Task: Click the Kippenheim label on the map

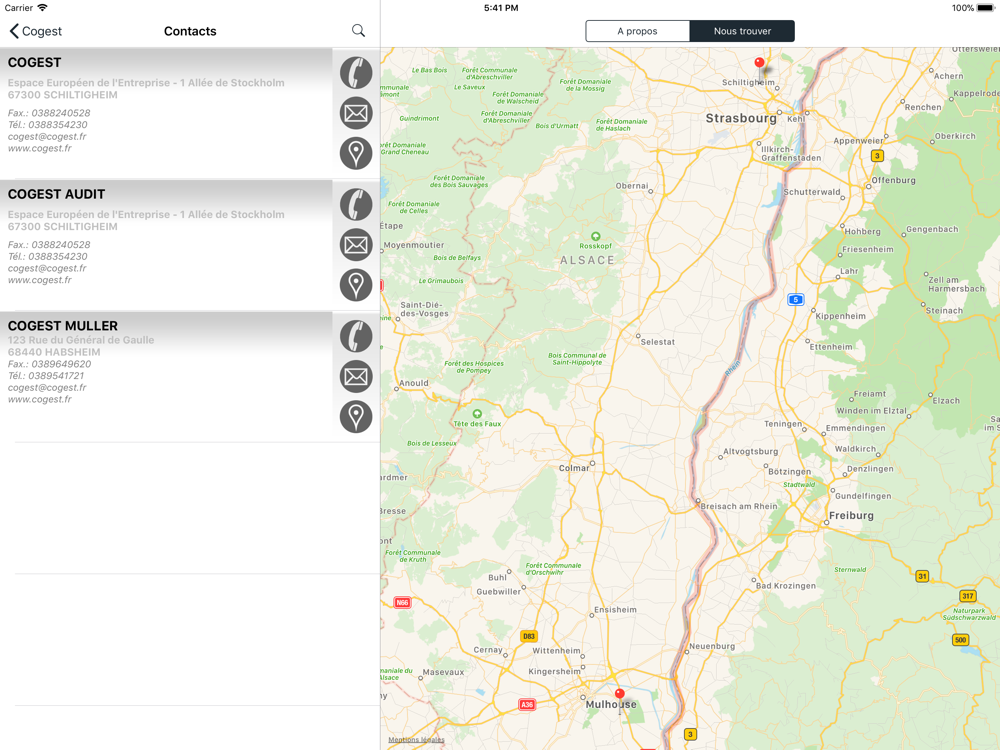Action: pyautogui.click(x=840, y=316)
